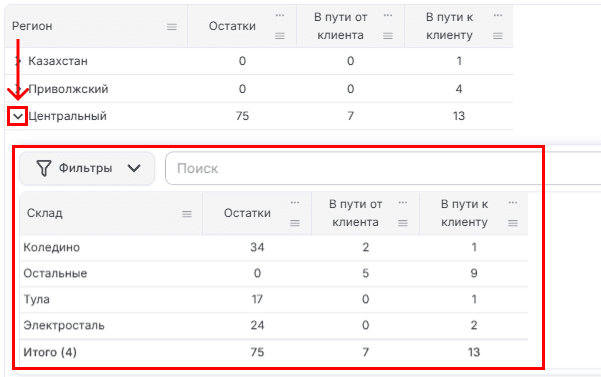This screenshot has height=377, width=601.
Task: Click Приволжский В пути к клиенту value 4
Action: pos(459,89)
